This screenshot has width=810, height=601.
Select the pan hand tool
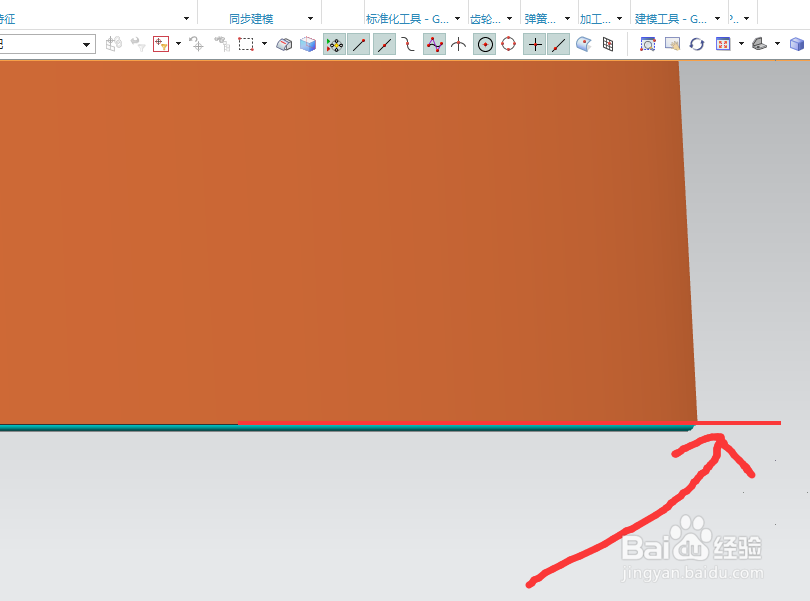672,44
